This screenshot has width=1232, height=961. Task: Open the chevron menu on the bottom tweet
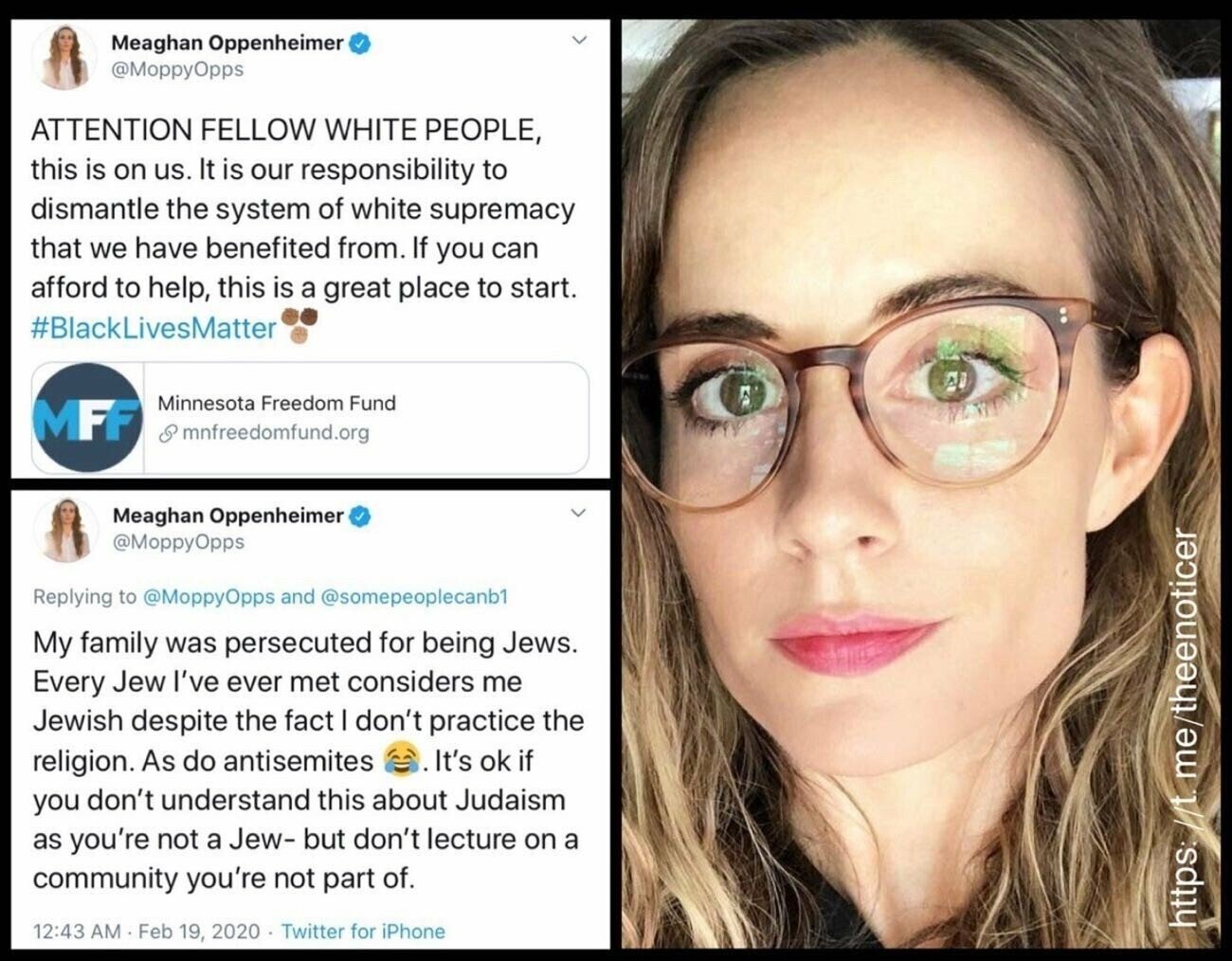(x=577, y=513)
